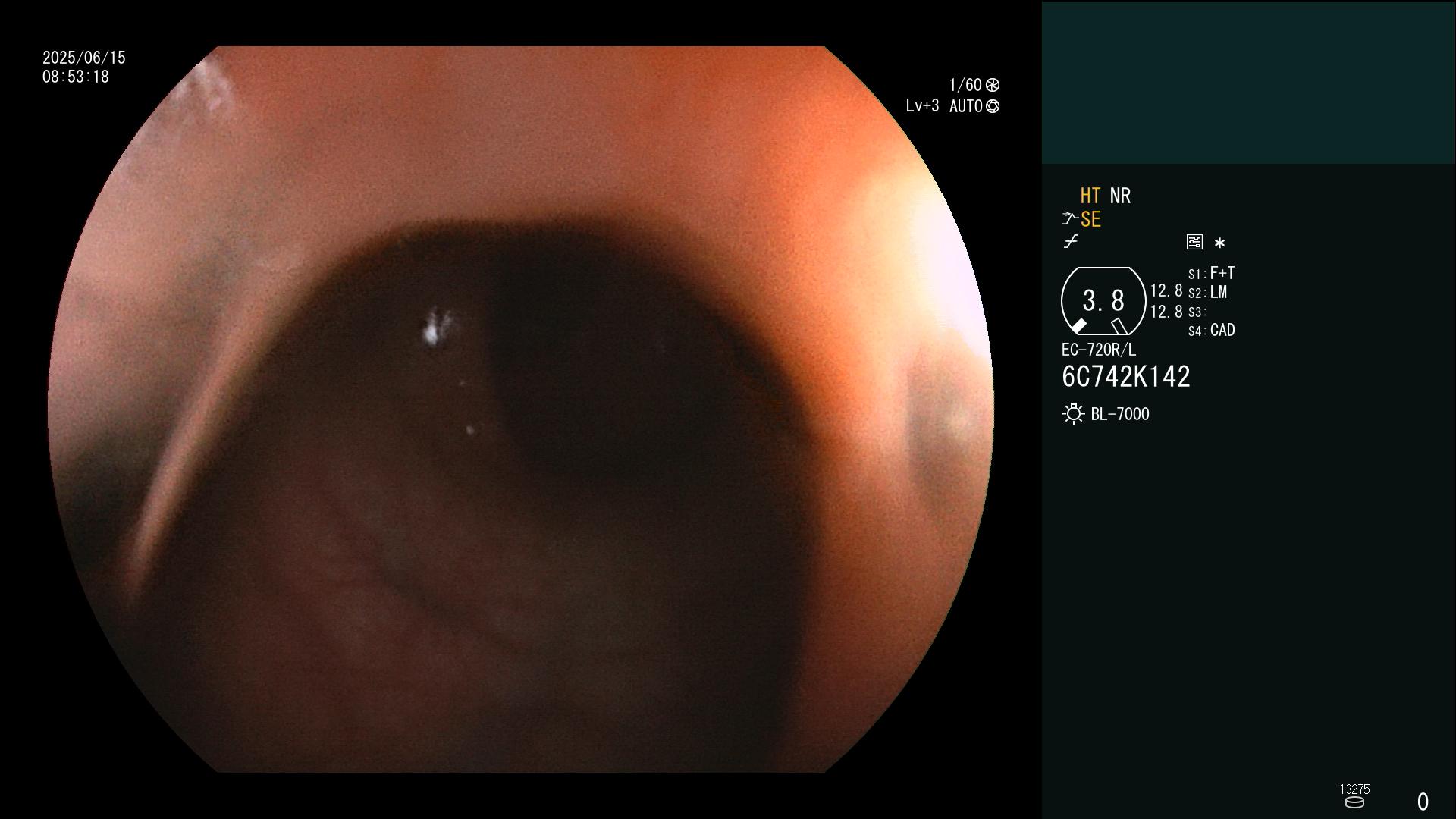Click the scope model EC-720R/L
Image resolution: width=1456 pixels, height=819 pixels.
point(1099,350)
